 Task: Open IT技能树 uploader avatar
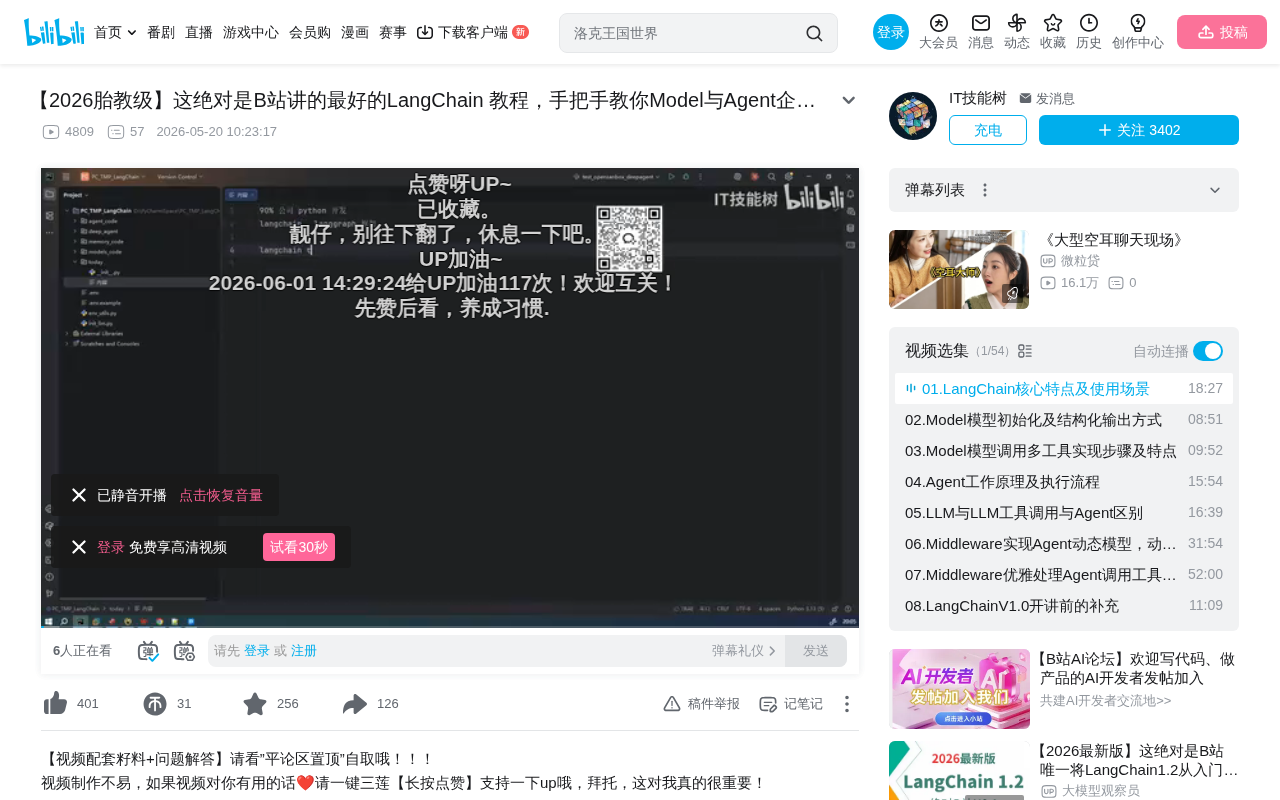pos(913,116)
